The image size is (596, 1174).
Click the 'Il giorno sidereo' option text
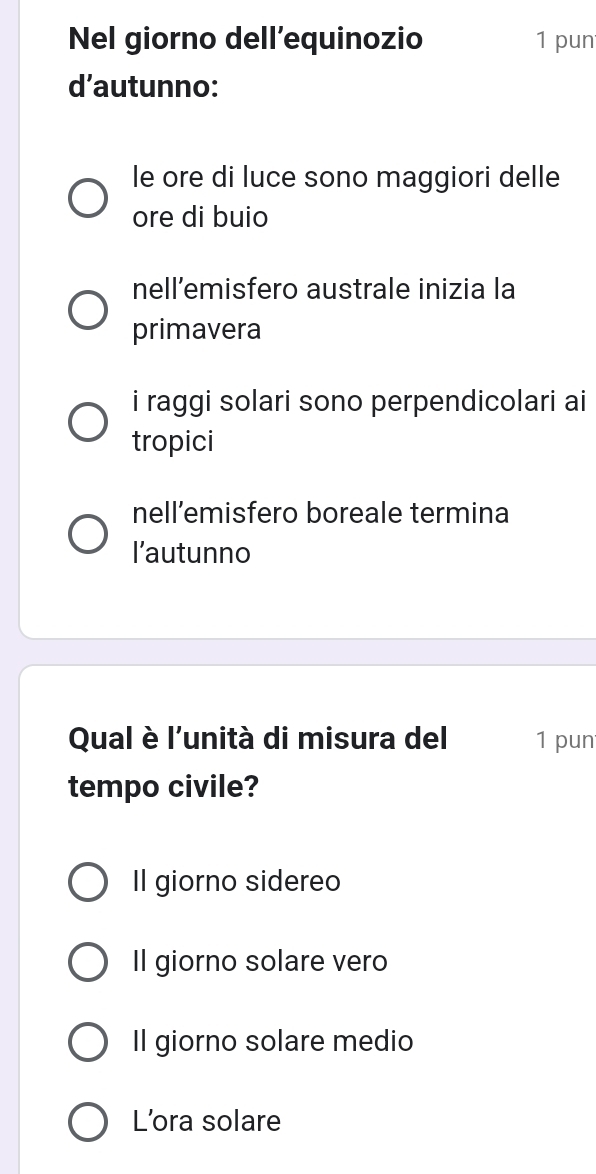click(x=237, y=882)
